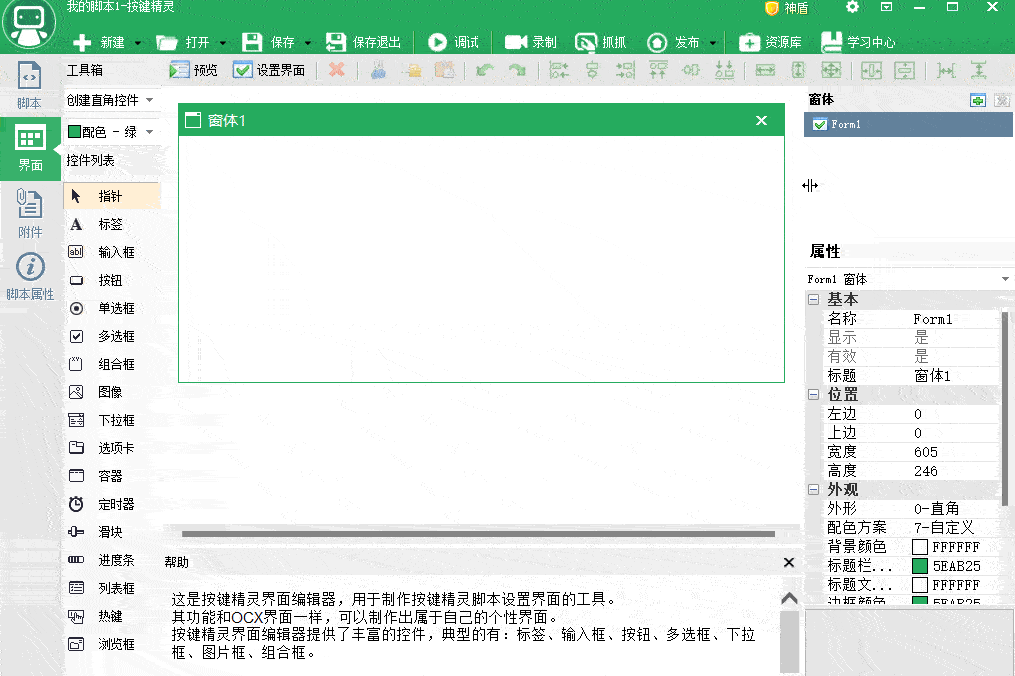The width and height of the screenshot is (1015, 676).
Task: Click the equal horizontal spacing icon
Action: (946, 70)
